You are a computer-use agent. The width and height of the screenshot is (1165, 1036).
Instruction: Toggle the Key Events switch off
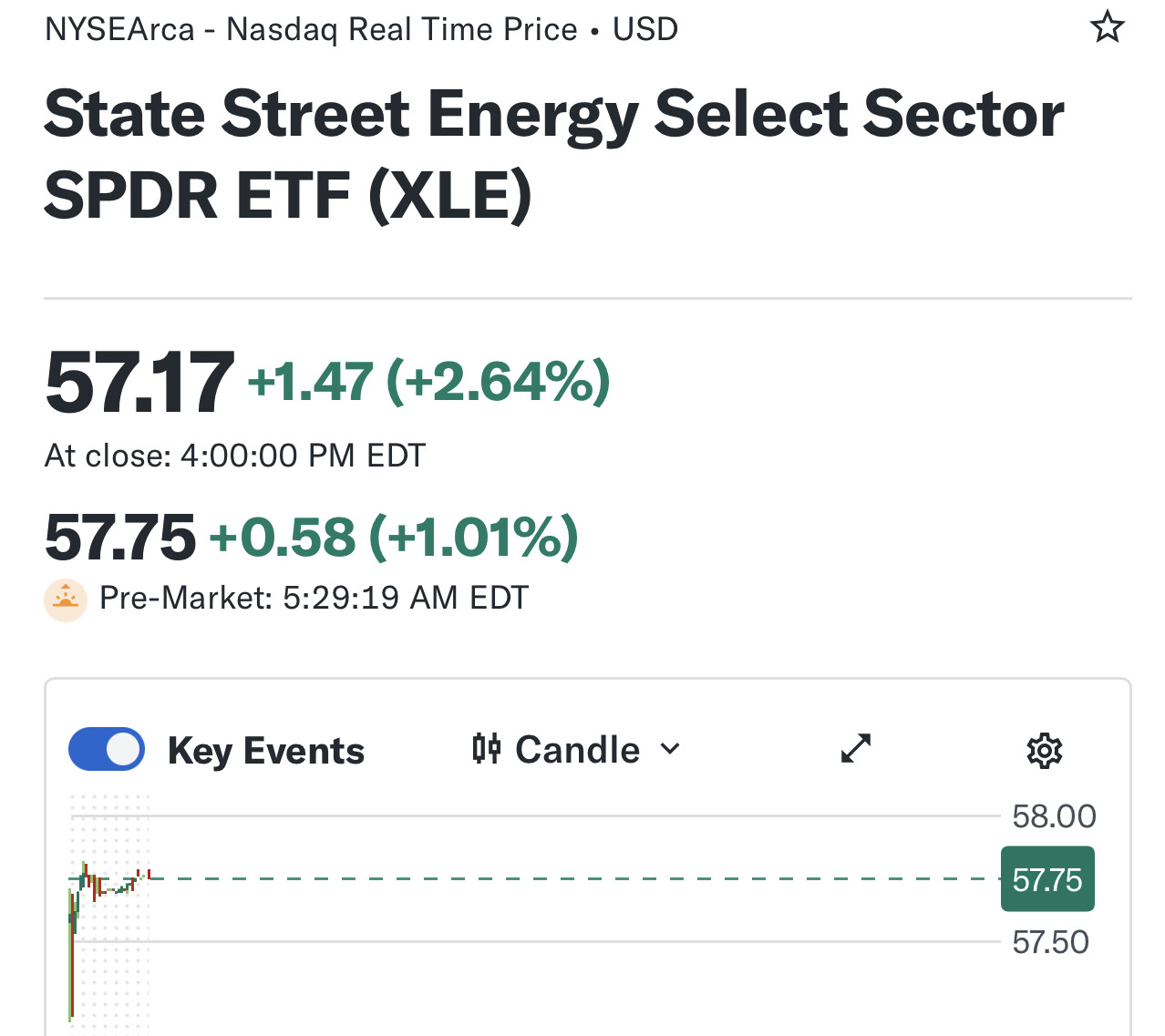107,749
